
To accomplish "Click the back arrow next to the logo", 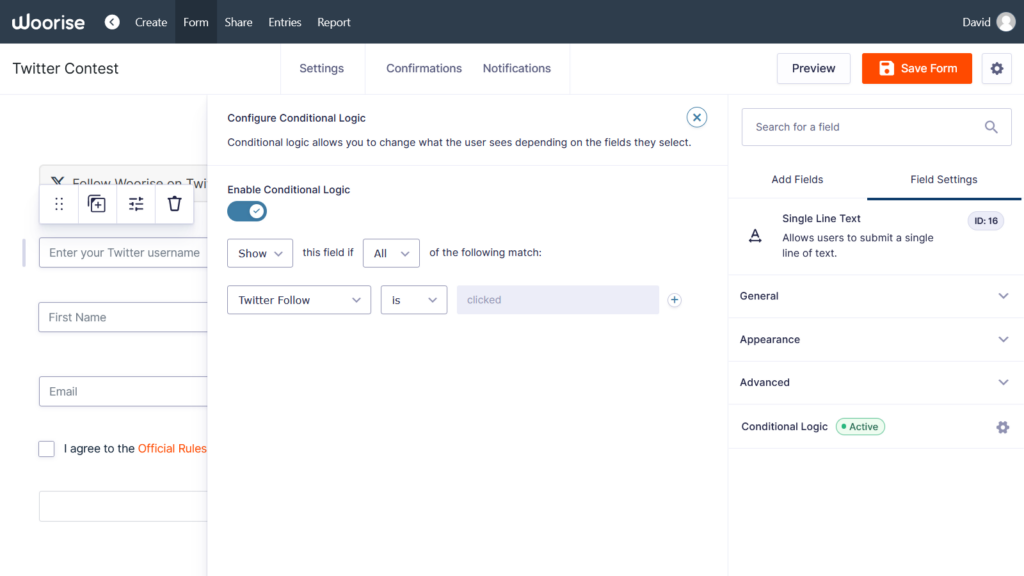I will (111, 21).
